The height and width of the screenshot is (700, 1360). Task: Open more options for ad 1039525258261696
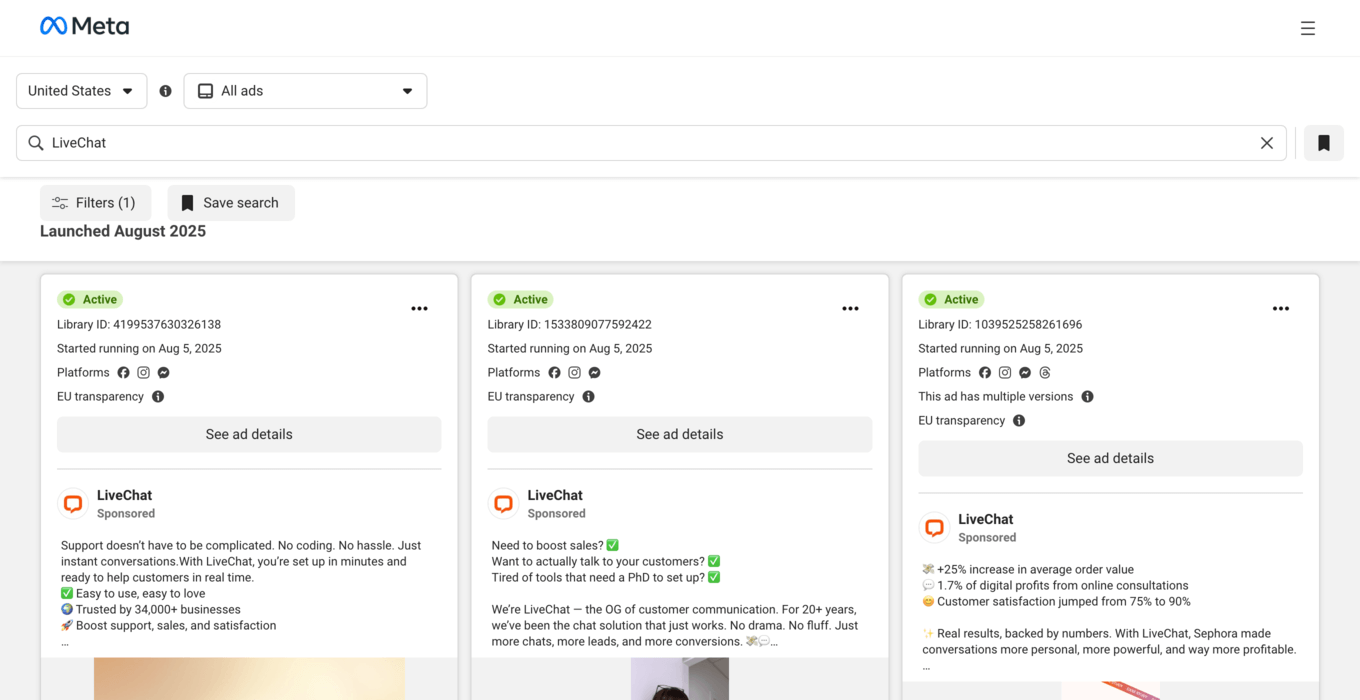[x=1281, y=309]
